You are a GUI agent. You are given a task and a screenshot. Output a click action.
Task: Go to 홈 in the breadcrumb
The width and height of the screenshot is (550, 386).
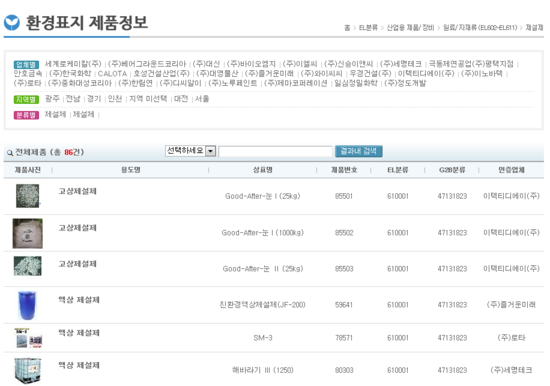[347, 27]
